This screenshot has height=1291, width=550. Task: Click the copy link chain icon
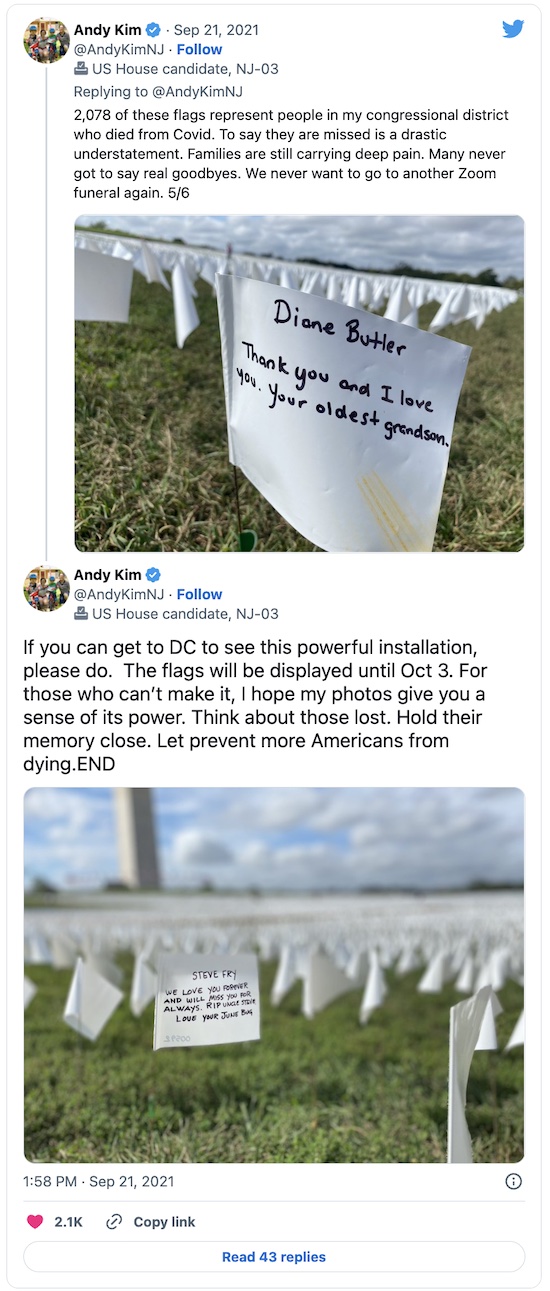point(114,1222)
